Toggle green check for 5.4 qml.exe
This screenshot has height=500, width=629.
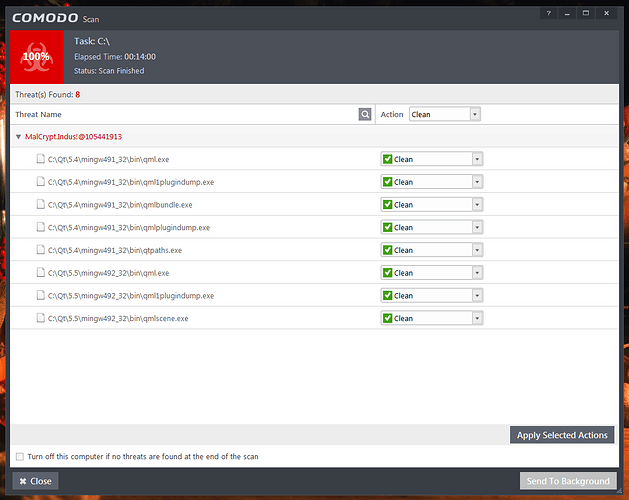click(388, 159)
